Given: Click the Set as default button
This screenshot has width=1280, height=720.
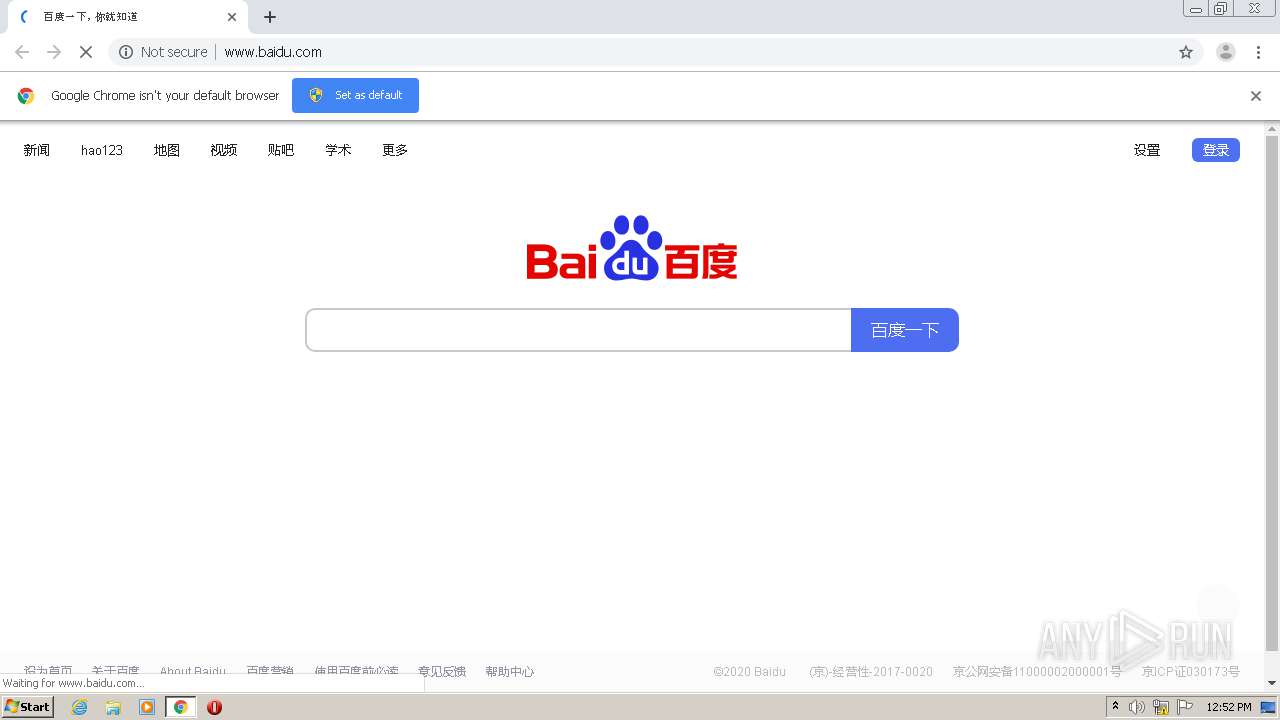Looking at the screenshot, I should pyautogui.click(x=355, y=95).
